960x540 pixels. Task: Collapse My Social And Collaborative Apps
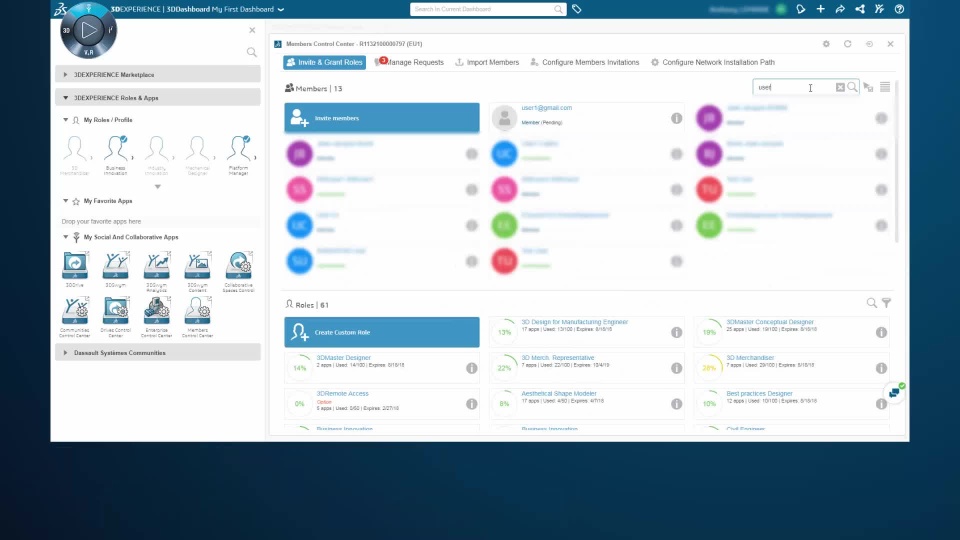(x=66, y=237)
